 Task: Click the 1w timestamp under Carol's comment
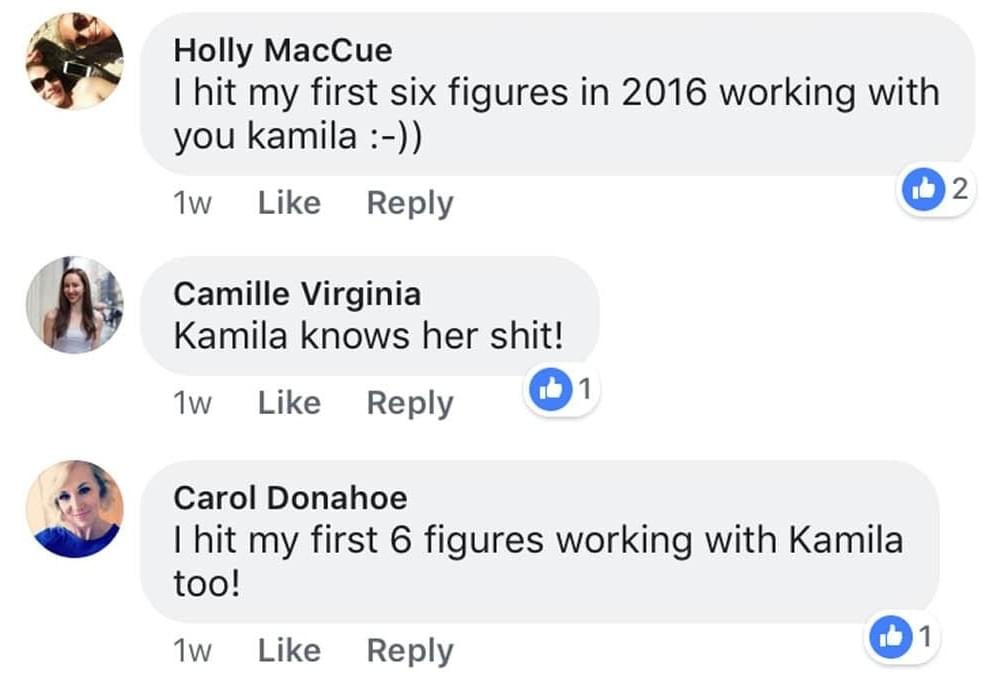click(192, 651)
